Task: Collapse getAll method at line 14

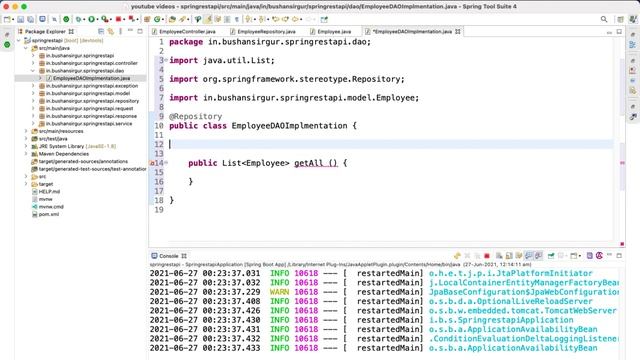Action: (166, 163)
